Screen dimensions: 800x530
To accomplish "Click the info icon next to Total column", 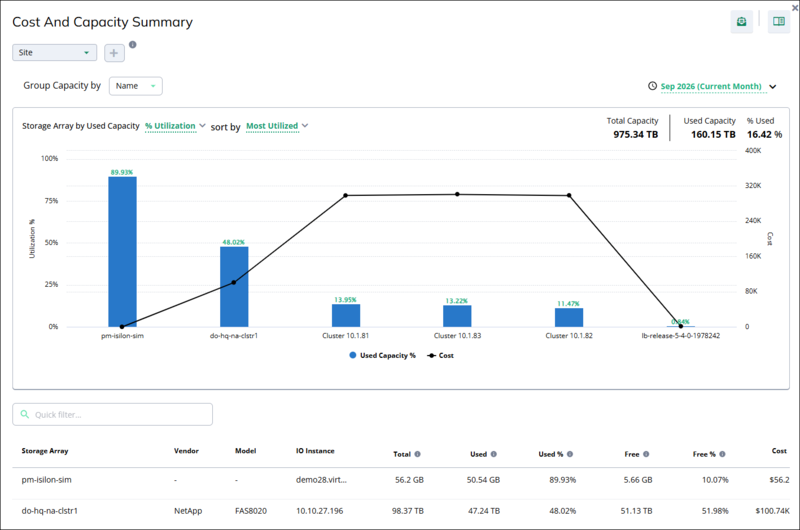I will point(417,454).
